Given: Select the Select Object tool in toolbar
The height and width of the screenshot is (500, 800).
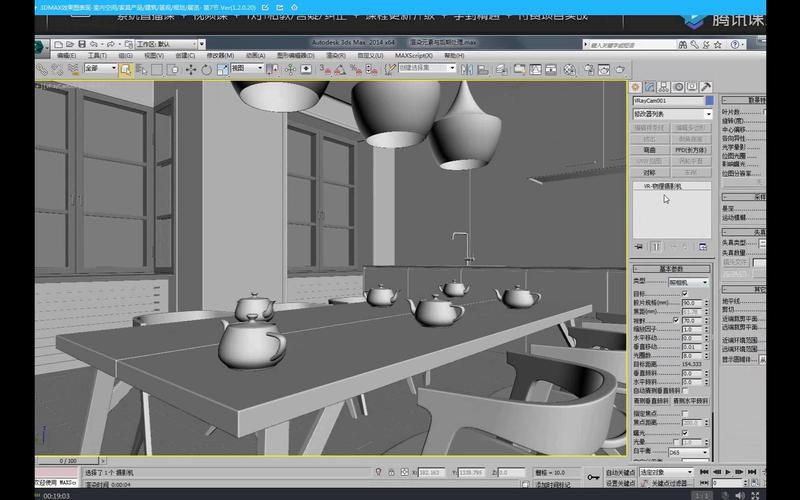Looking at the screenshot, I should coord(126,69).
